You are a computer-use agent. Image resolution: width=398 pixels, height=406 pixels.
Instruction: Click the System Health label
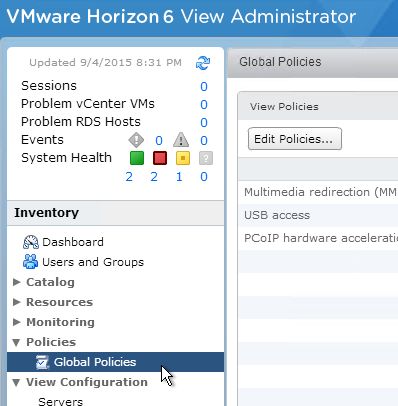pyautogui.click(x=66, y=158)
